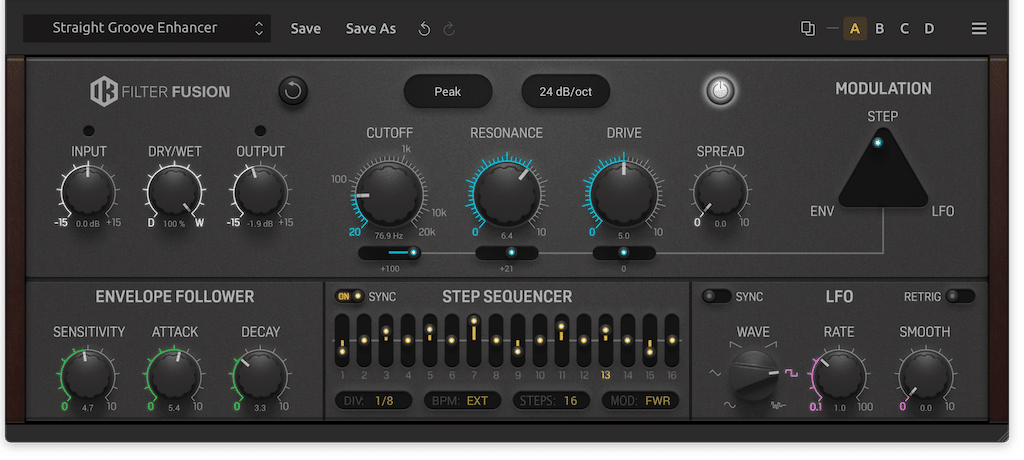Click the resonance value 6.4
1024x460 pixels.
507,234
